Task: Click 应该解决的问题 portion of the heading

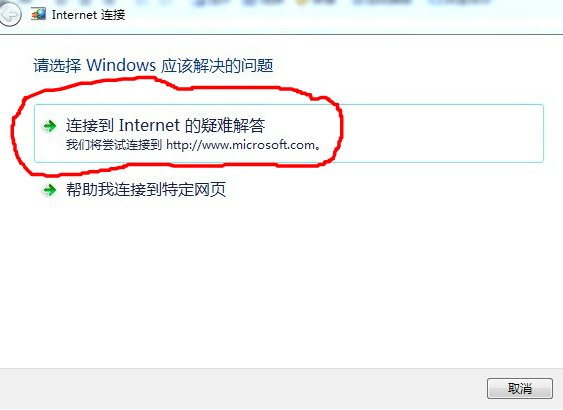Action: pos(217,66)
